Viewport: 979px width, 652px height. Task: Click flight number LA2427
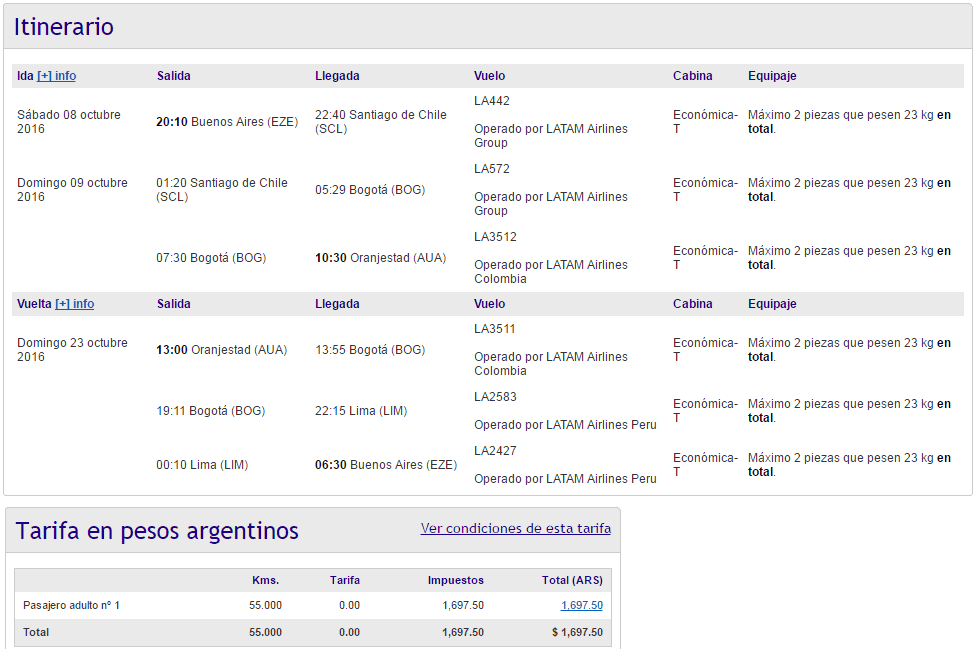(x=496, y=451)
